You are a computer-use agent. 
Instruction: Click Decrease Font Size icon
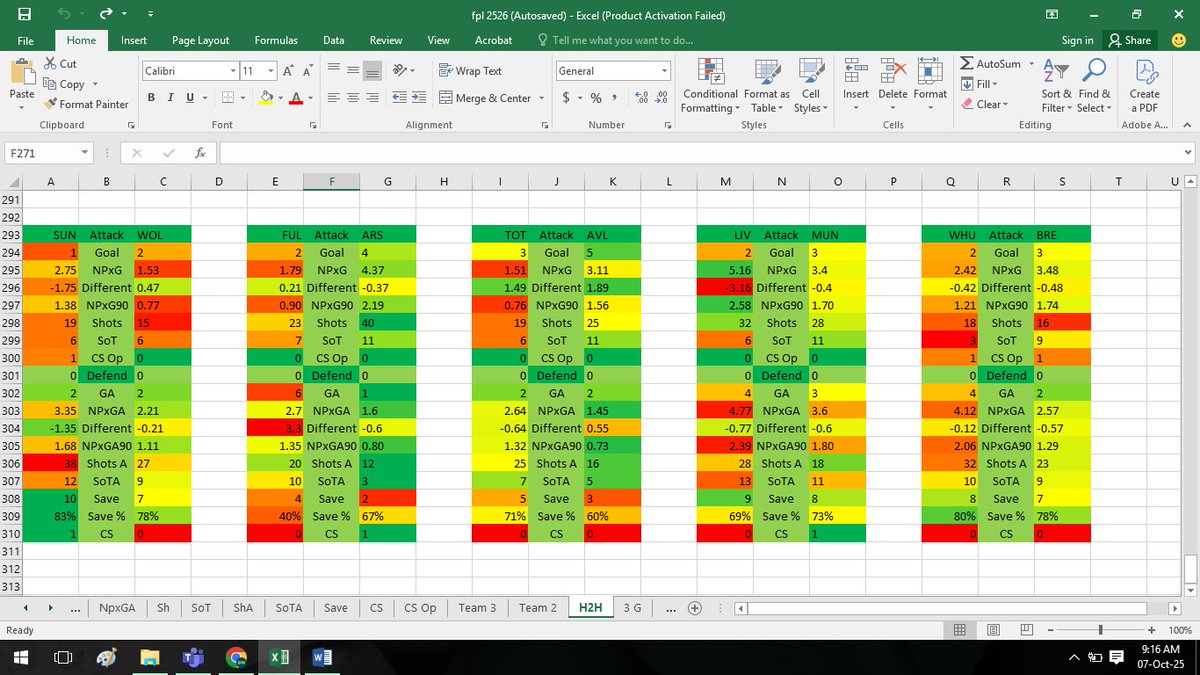[x=306, y=71]
